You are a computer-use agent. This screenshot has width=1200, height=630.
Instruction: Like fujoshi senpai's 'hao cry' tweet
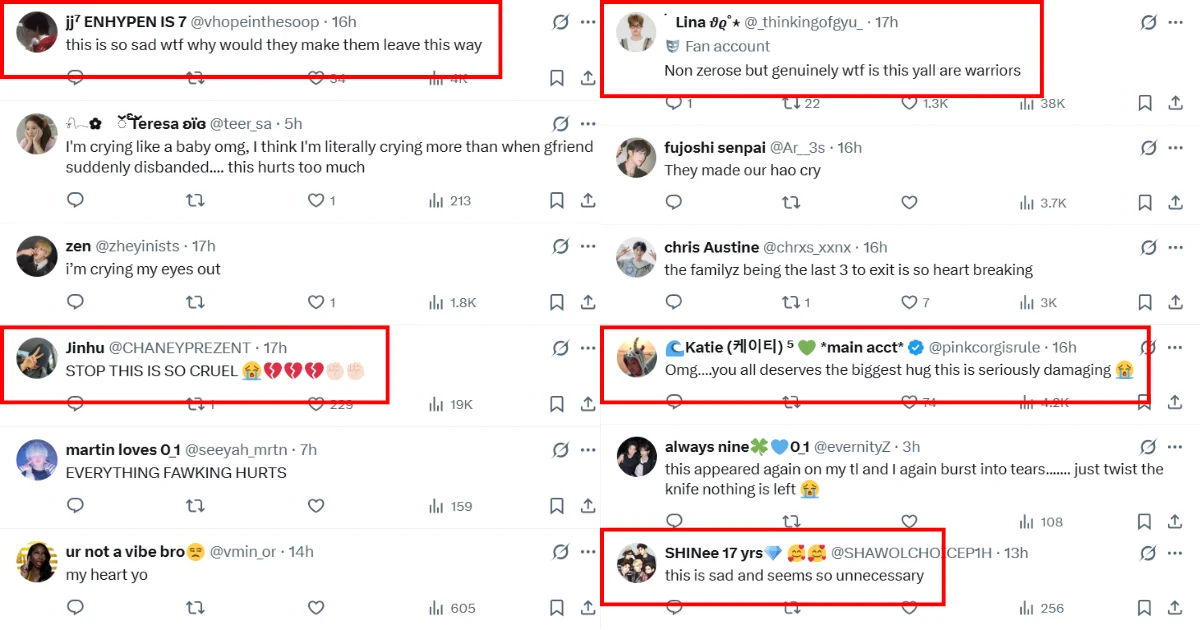[909, 202]
